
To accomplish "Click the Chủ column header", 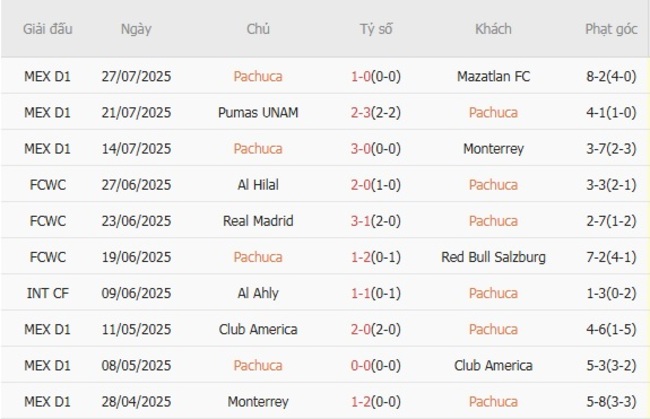I will pyautogui.click(x=257, y=29).
